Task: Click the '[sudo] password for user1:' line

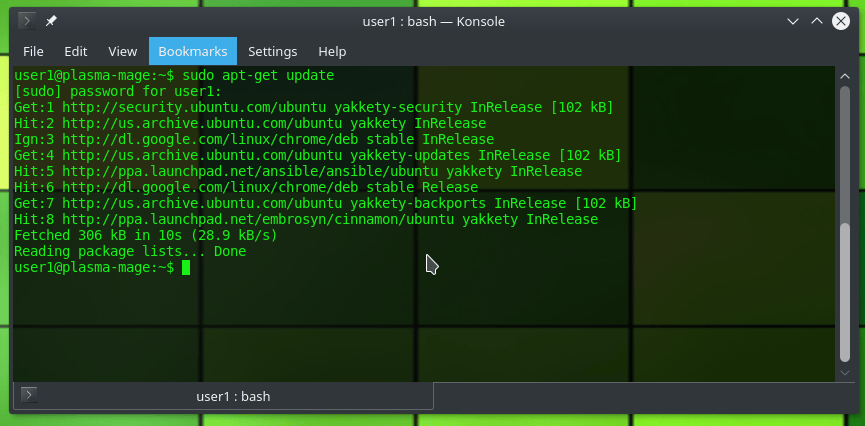Action: pos(118,91)
